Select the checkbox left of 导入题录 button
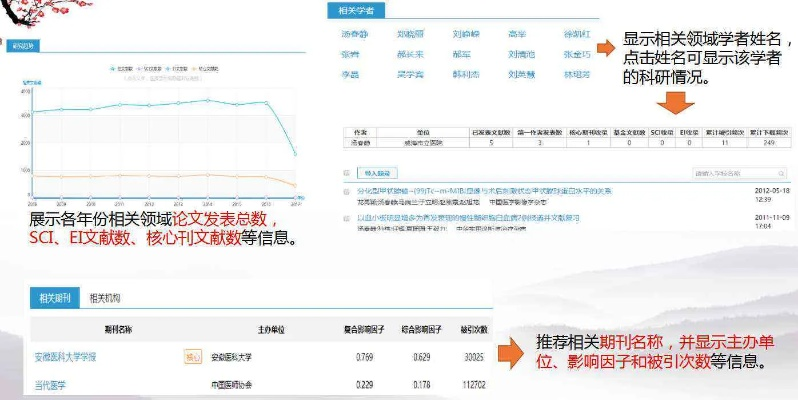Viewport: 798px width, 400px height. point(347,172)
